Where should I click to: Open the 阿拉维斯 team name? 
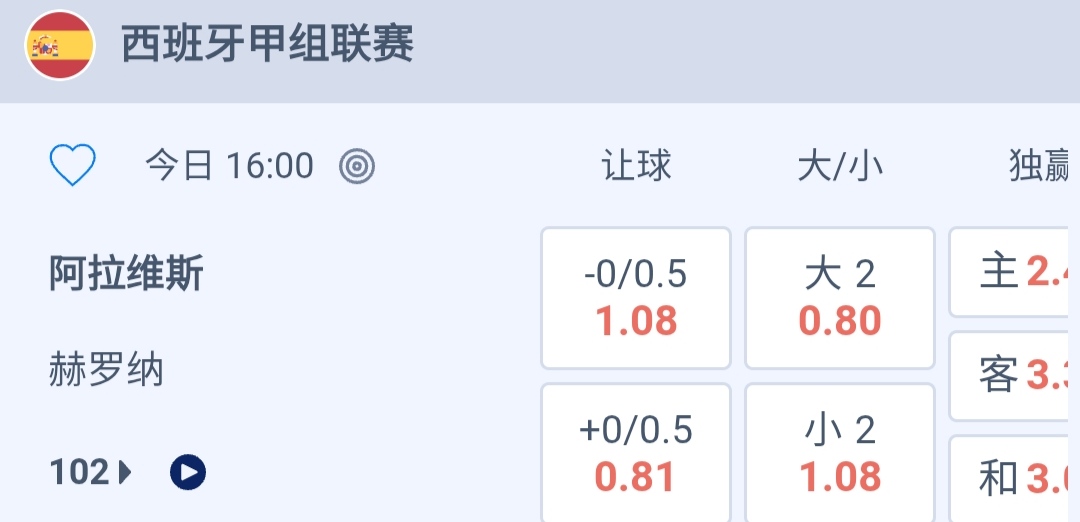click(x=126, y=273)
